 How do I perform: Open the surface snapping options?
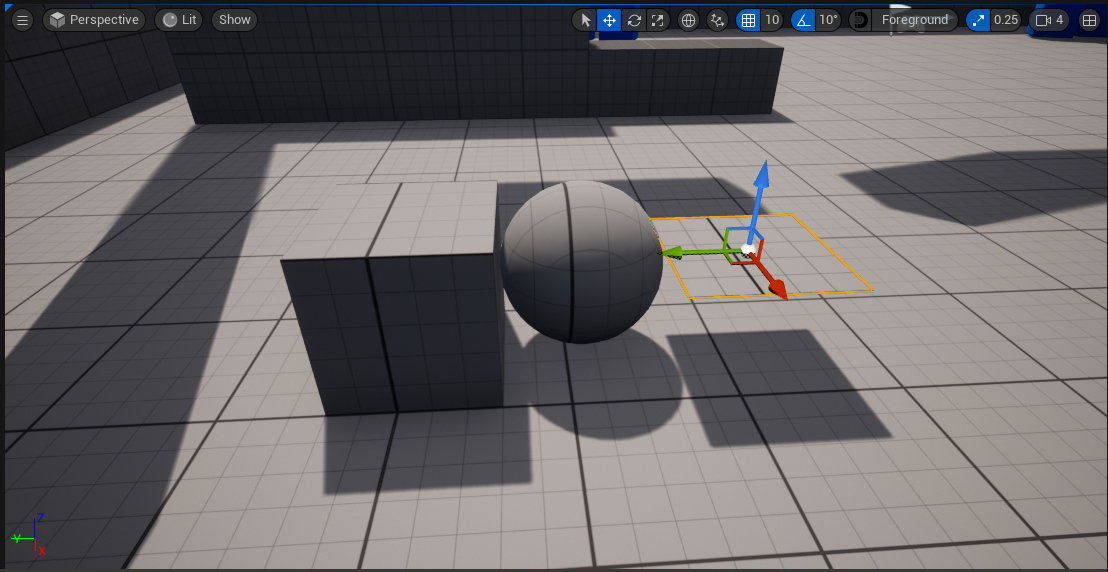(717, 20)
